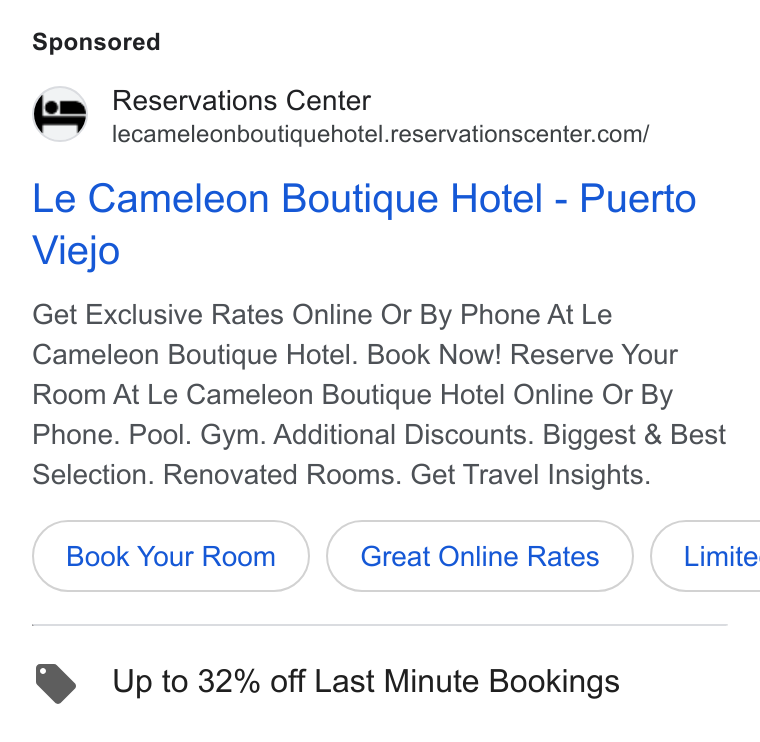Open the Reservations Center site name
760x742 pixels.
241,101
